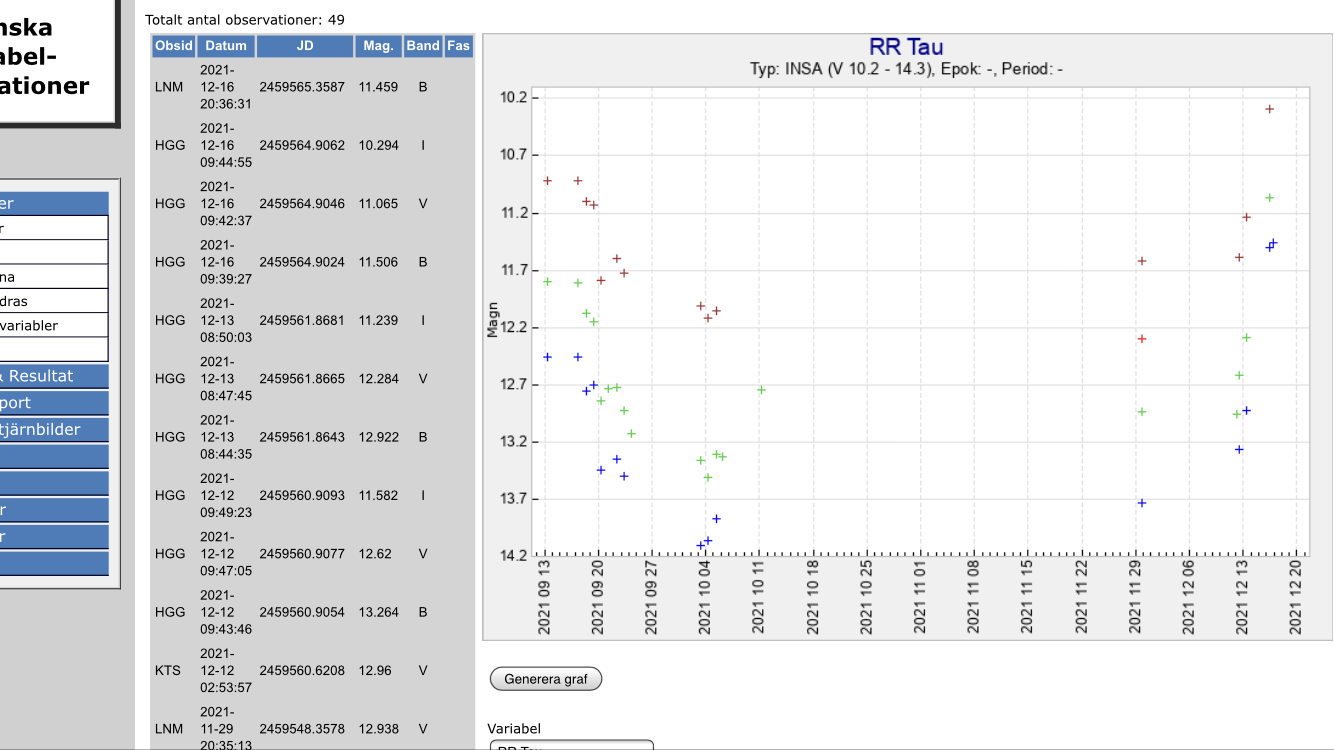1334x750 pixels.
Task: Click the JD column header
Action: [x=305, y=46]
